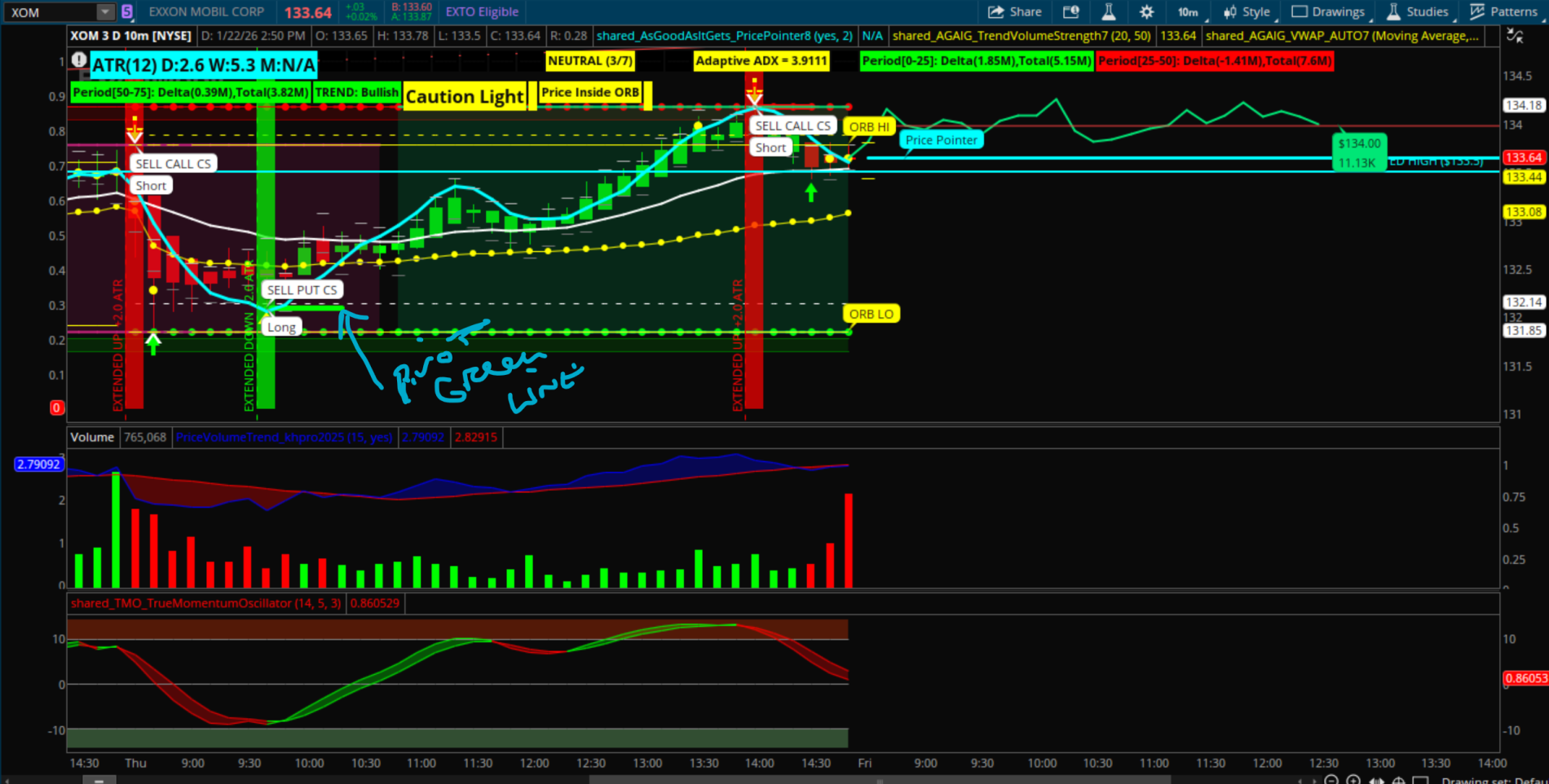Open the Studies menu

[1418, 11]
